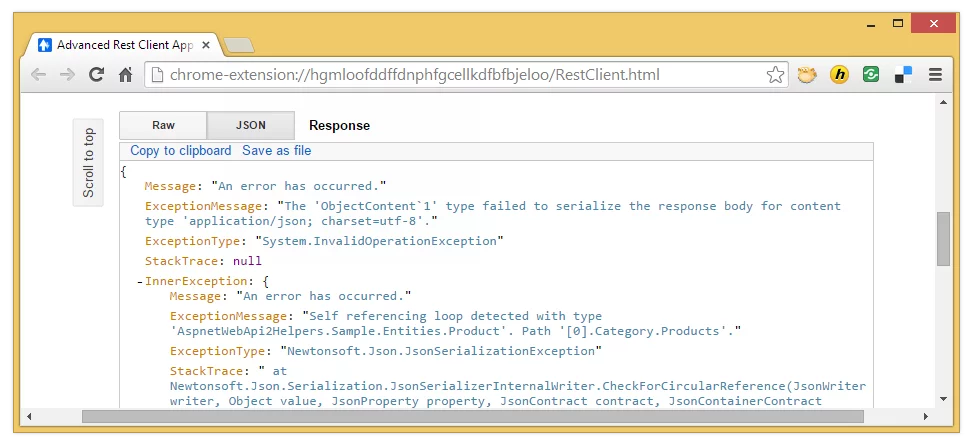Maximize the browser window

pos(898,24)
